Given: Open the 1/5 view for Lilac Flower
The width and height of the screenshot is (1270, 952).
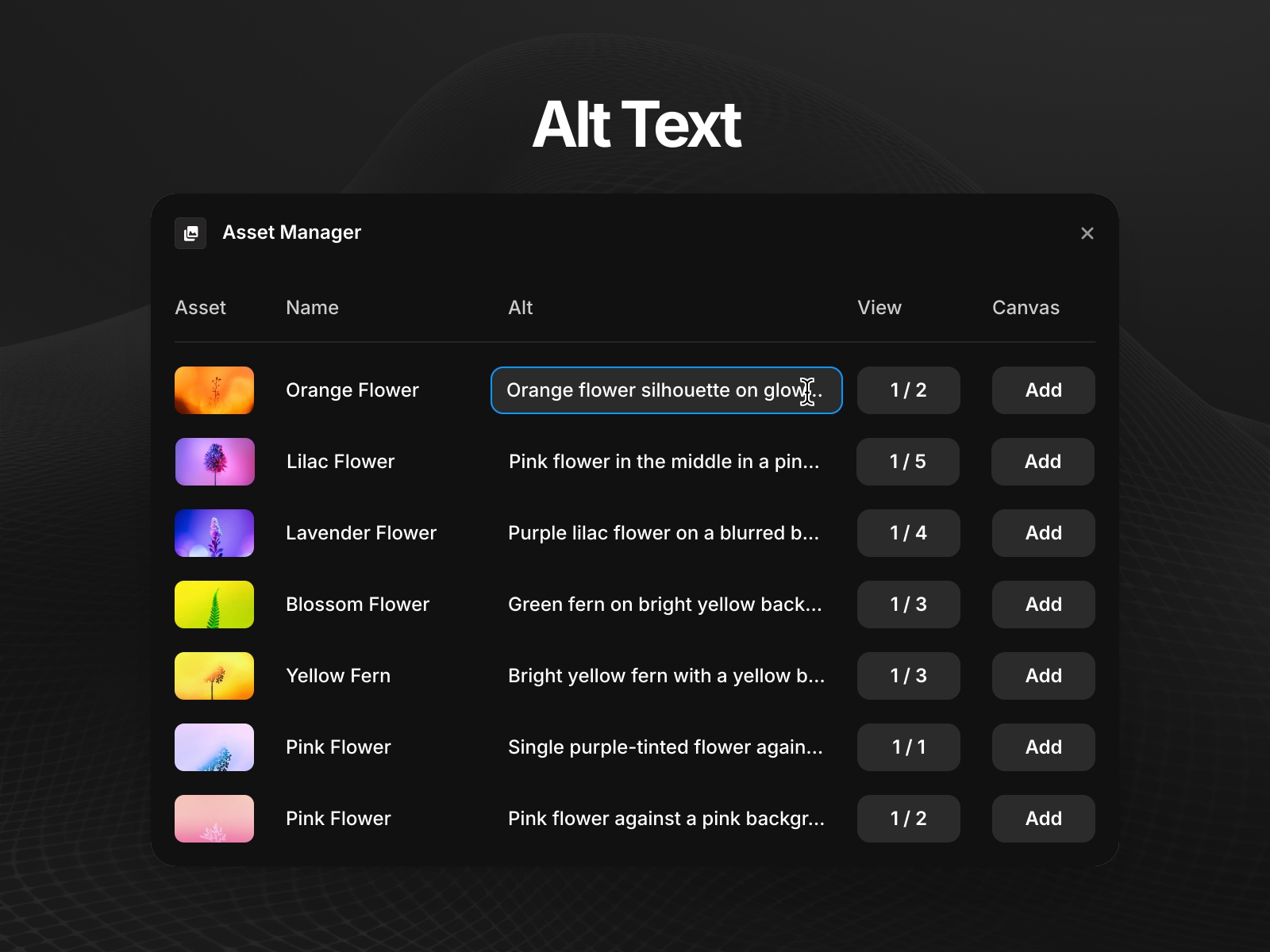Looking at the screenshot, I should click(x=908, y=462).
